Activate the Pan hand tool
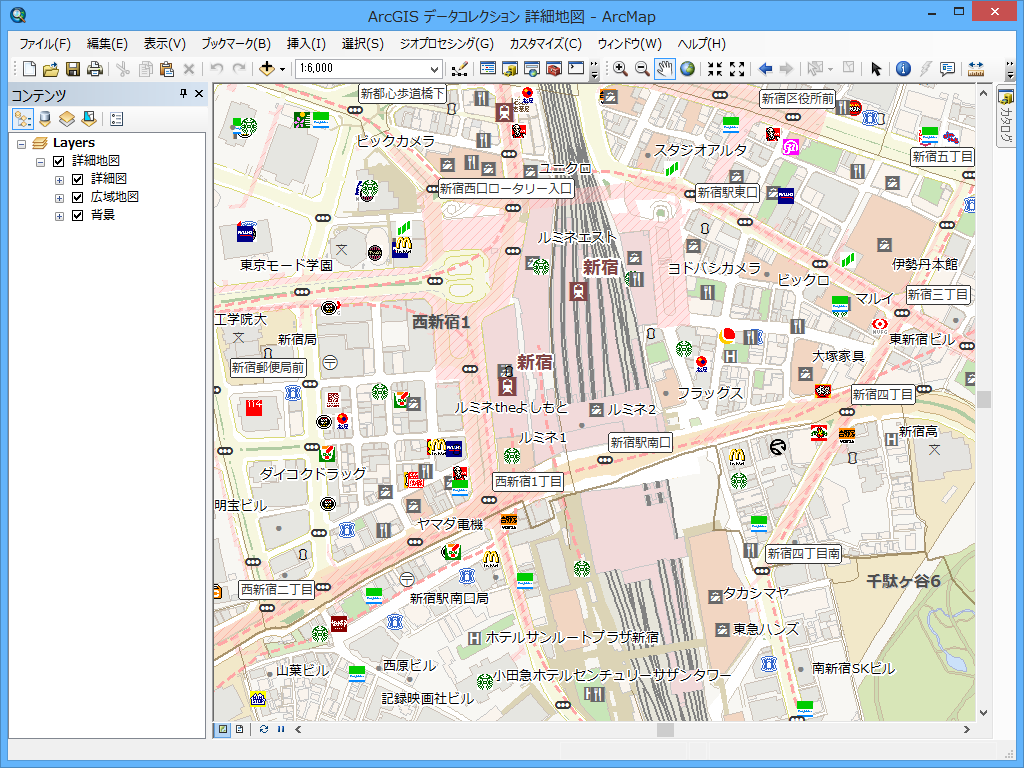1024x768 pixels. [665, 69]
